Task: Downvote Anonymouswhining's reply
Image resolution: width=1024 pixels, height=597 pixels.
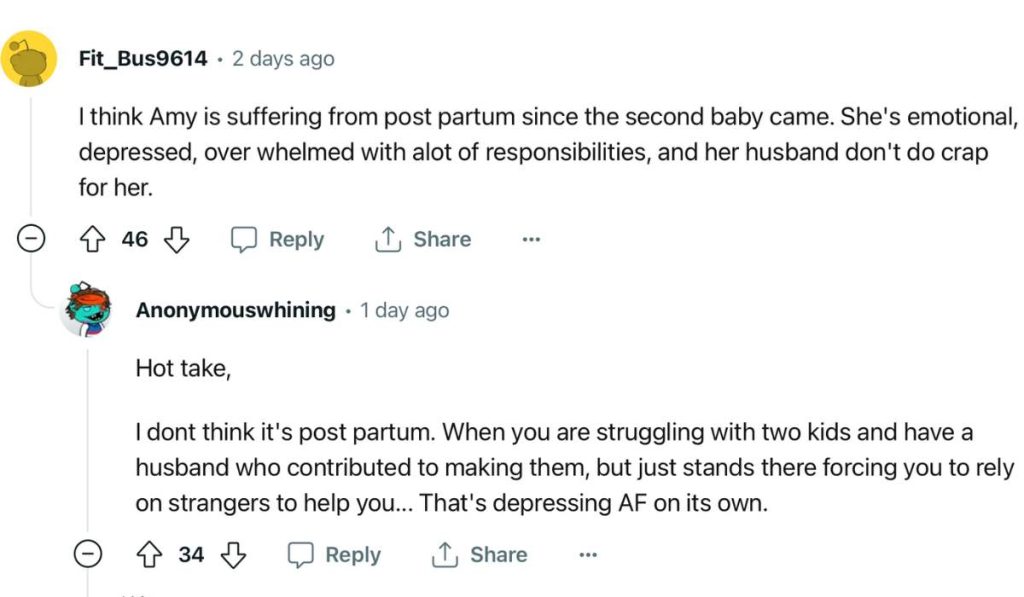Action: coord(232,555)
